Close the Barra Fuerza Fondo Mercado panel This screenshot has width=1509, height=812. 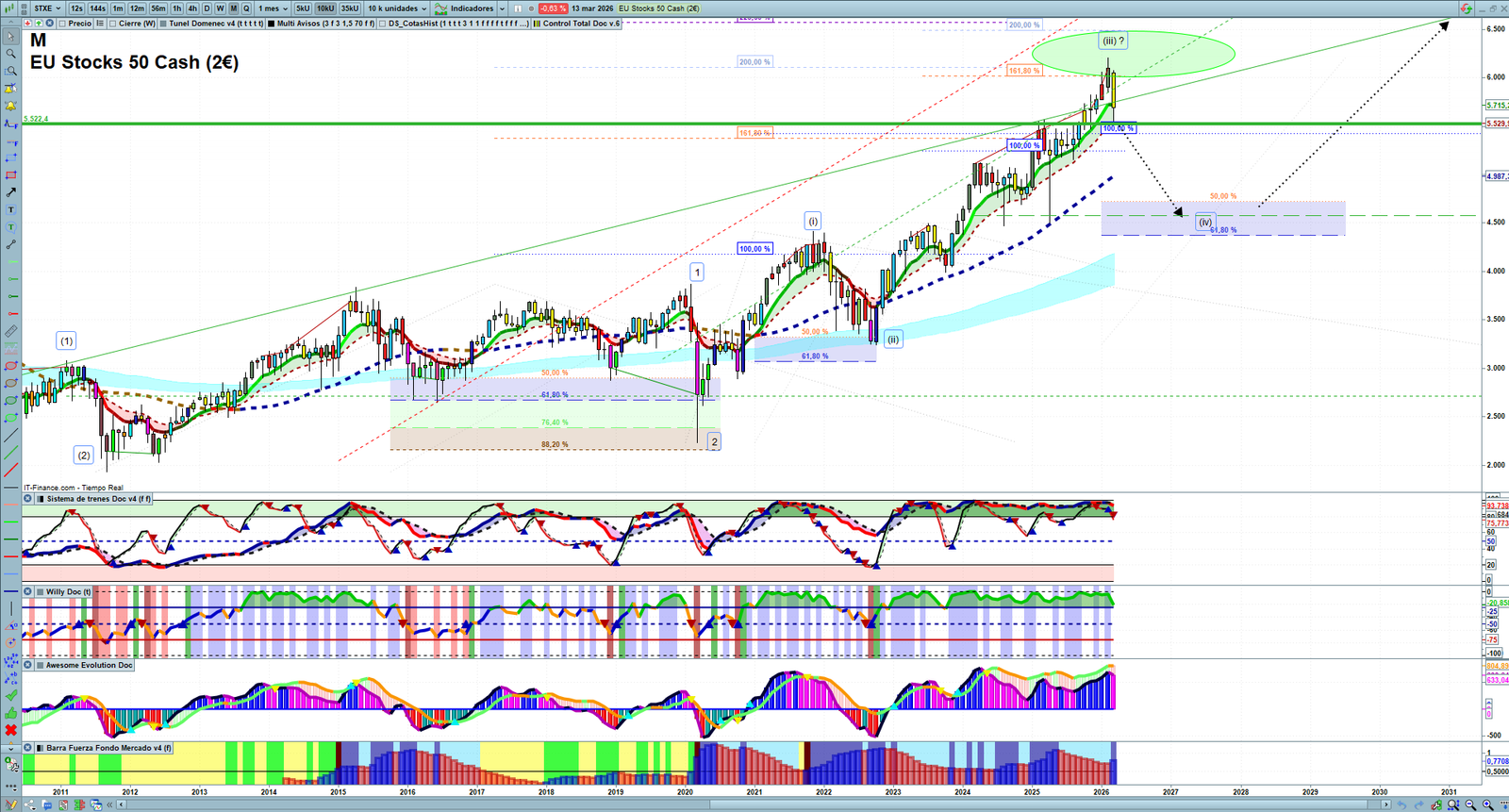click(x=28, y=748)
